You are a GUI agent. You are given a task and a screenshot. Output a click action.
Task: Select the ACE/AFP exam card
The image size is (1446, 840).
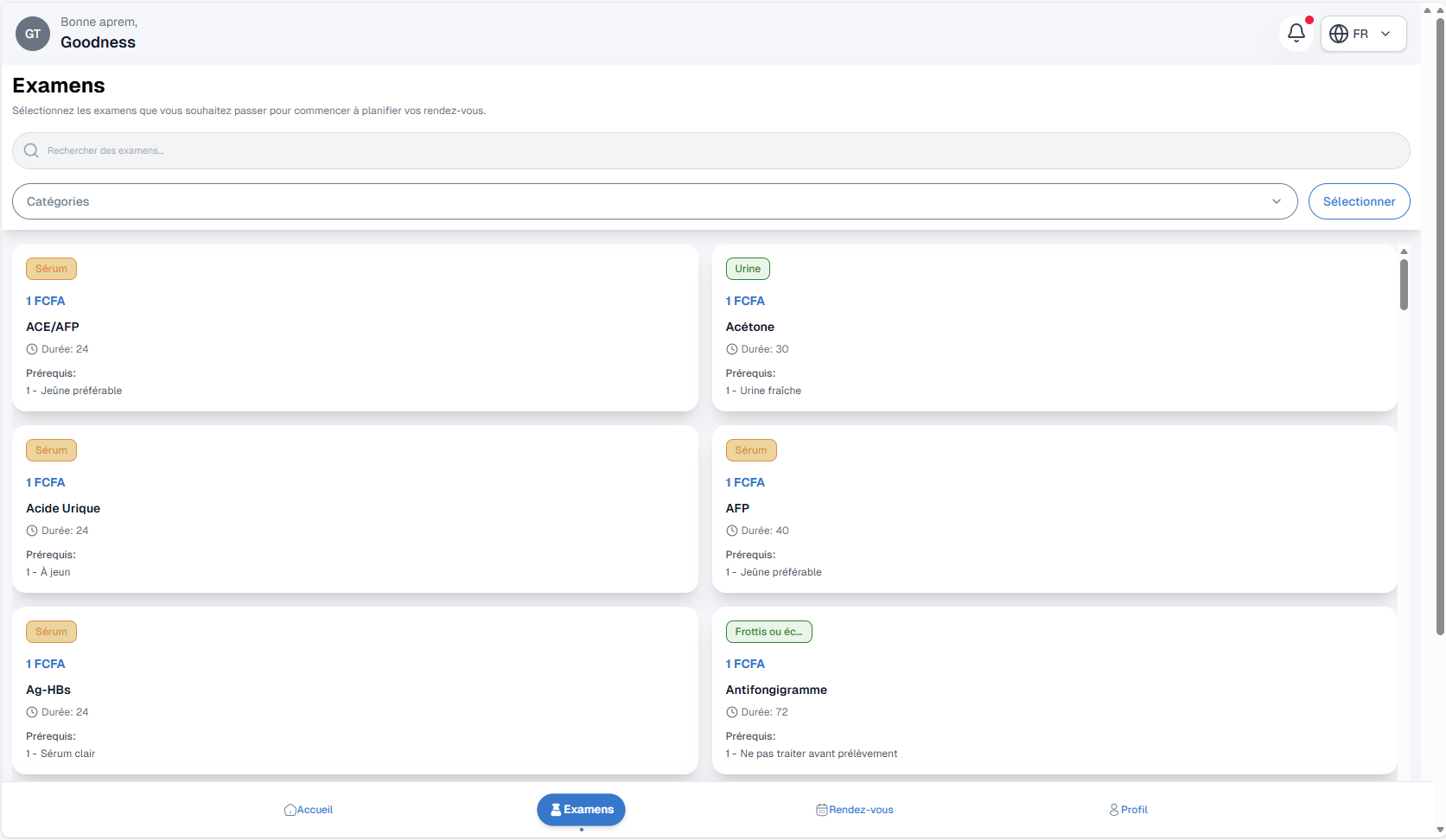[354, 328]
